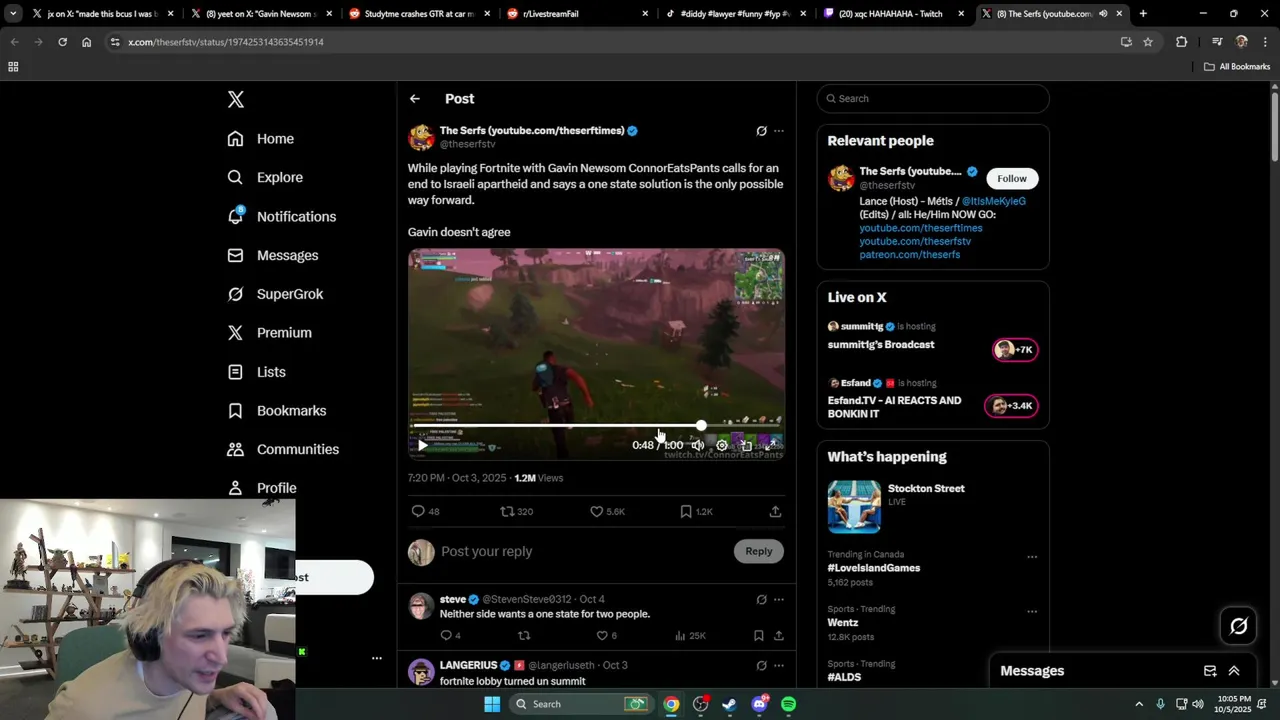This screenshot has height=720, width=1280.
Task: Mute the video using the speaker icon
Action: (x=698, y=445)
